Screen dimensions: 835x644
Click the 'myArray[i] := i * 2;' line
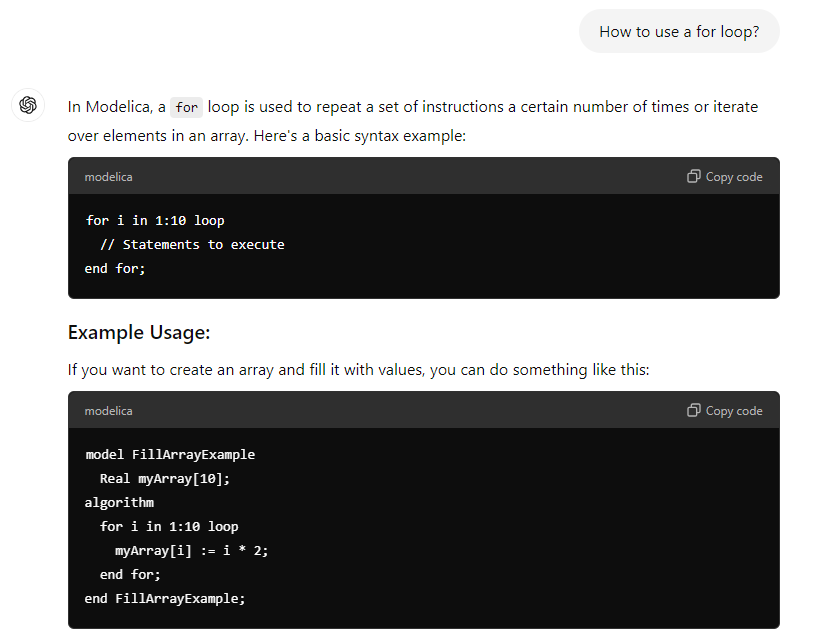click(192, 550)
